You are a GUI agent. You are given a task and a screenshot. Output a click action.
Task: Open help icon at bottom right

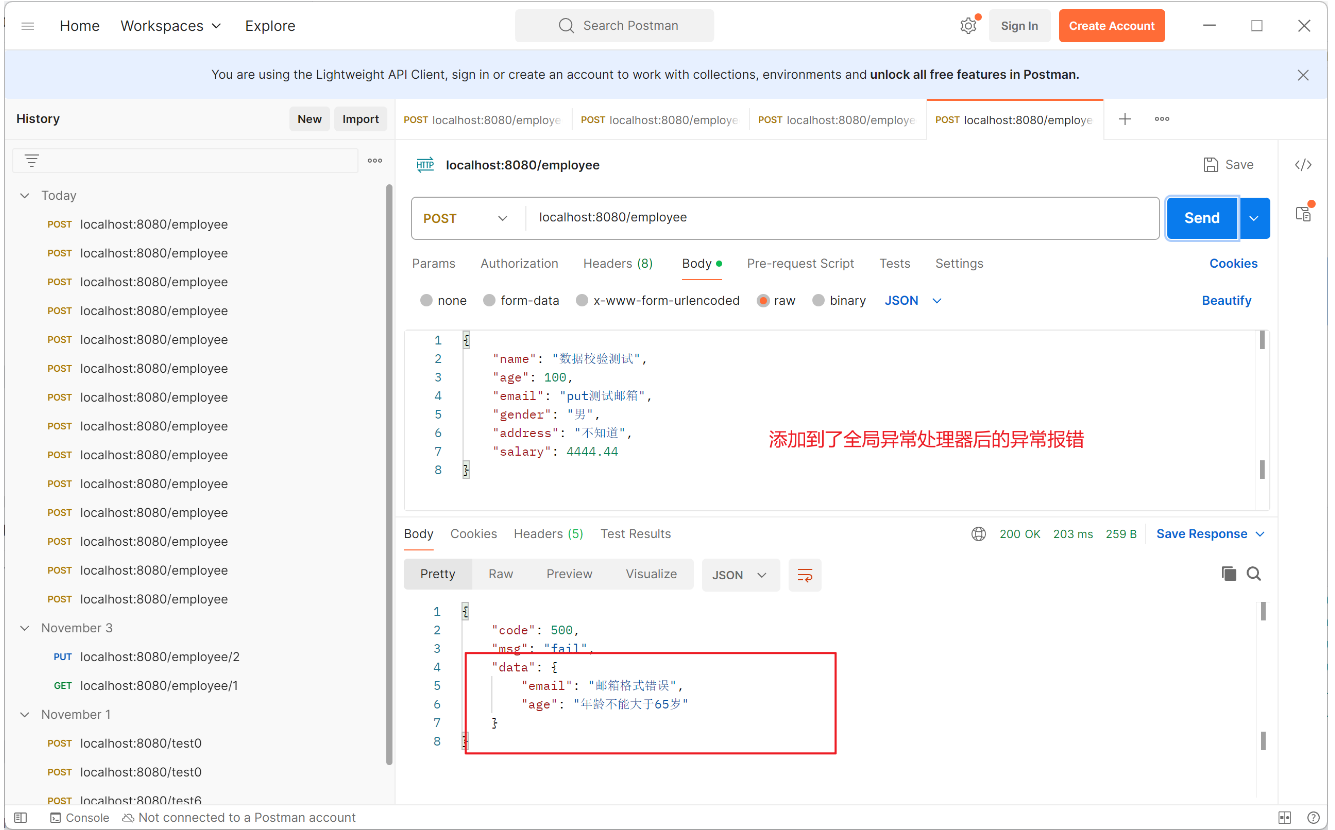[1312, 818]
